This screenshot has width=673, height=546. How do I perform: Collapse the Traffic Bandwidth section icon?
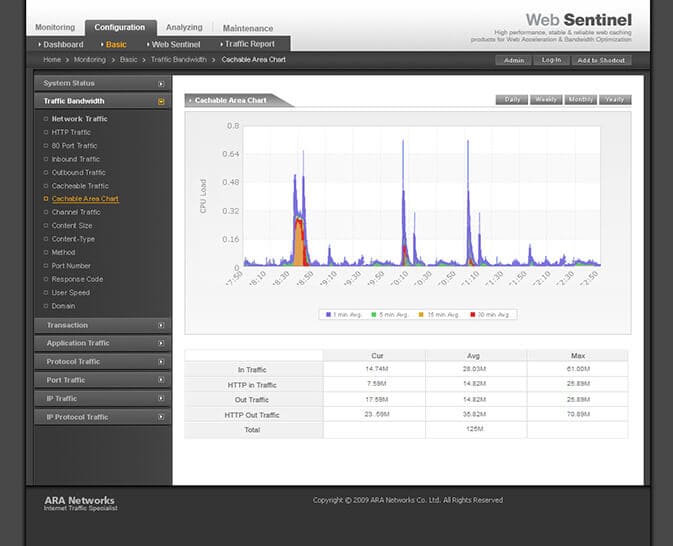(161, 101)
